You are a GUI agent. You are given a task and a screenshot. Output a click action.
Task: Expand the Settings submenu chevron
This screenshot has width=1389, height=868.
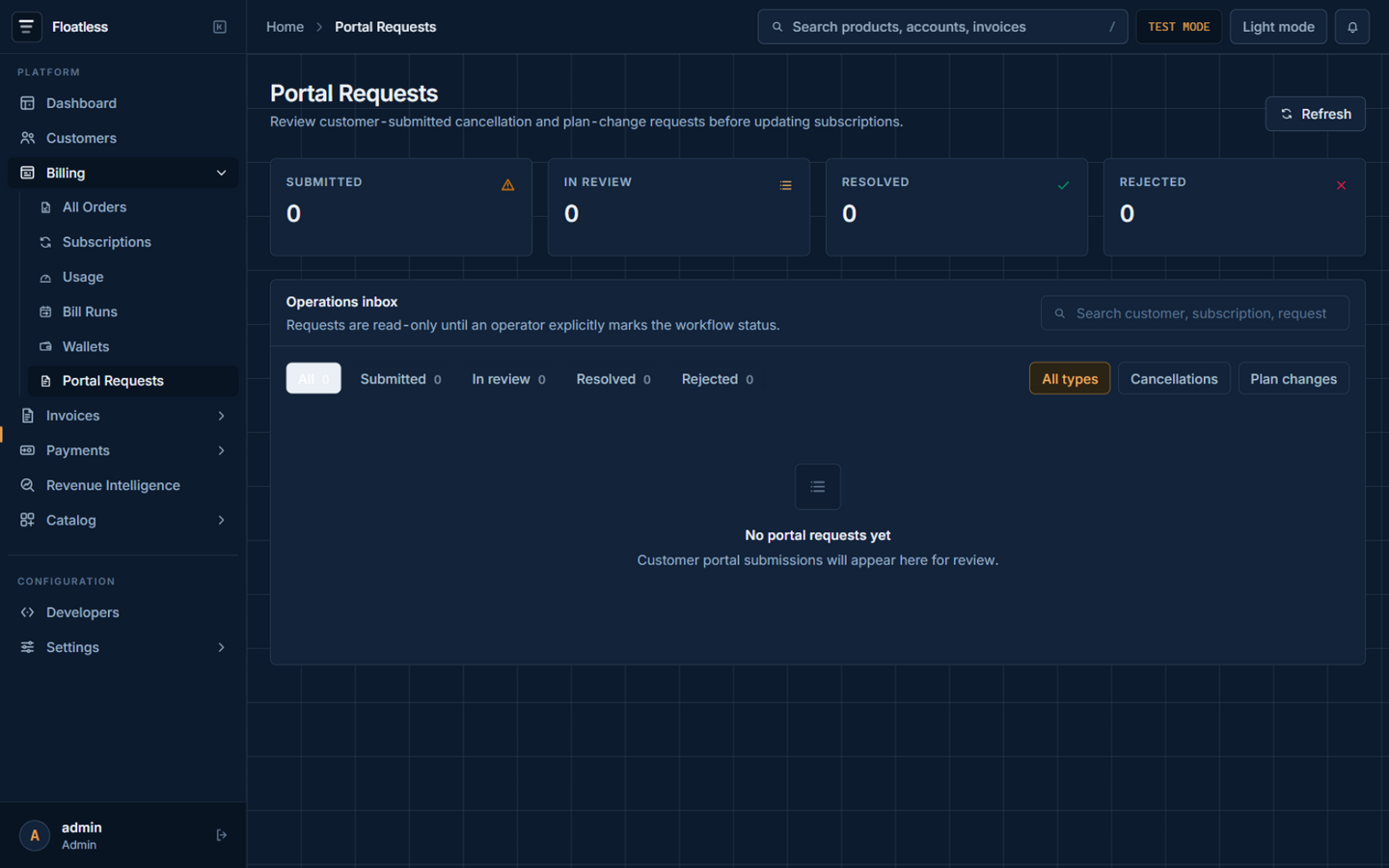pyautogui.click(x=221, y=647)
